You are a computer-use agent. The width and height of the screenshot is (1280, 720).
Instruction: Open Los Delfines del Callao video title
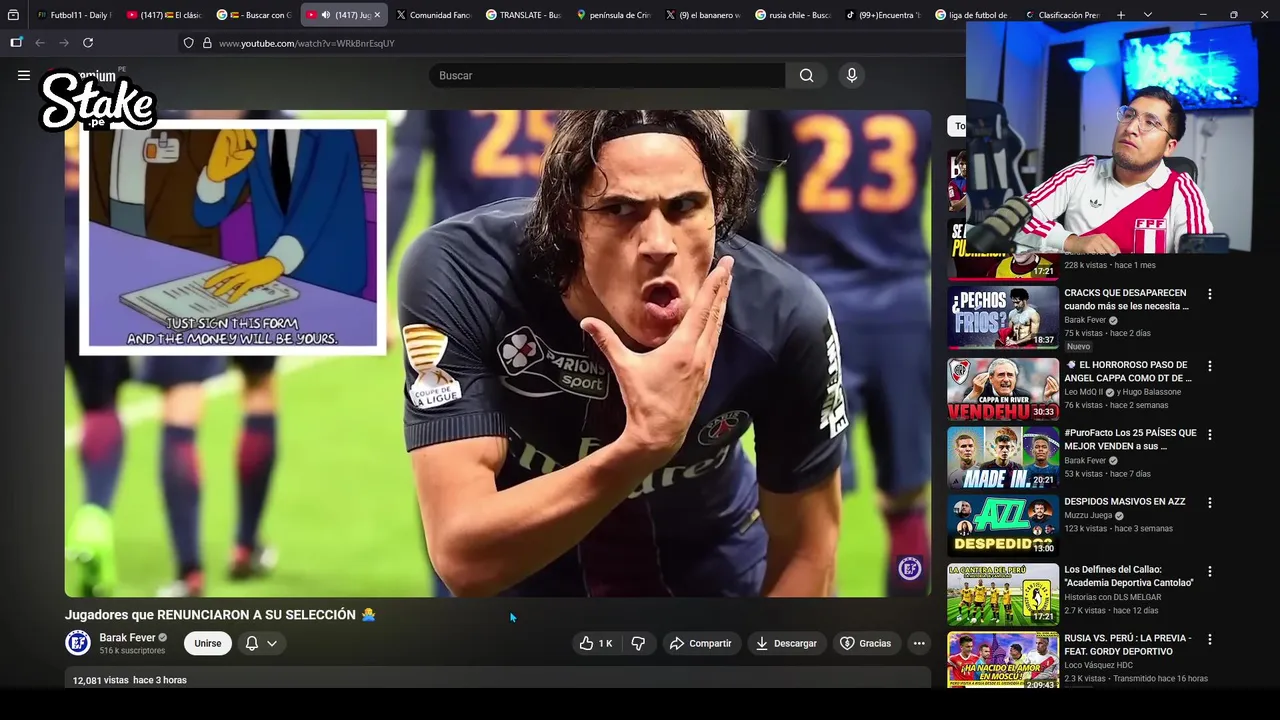[1129, 576]
